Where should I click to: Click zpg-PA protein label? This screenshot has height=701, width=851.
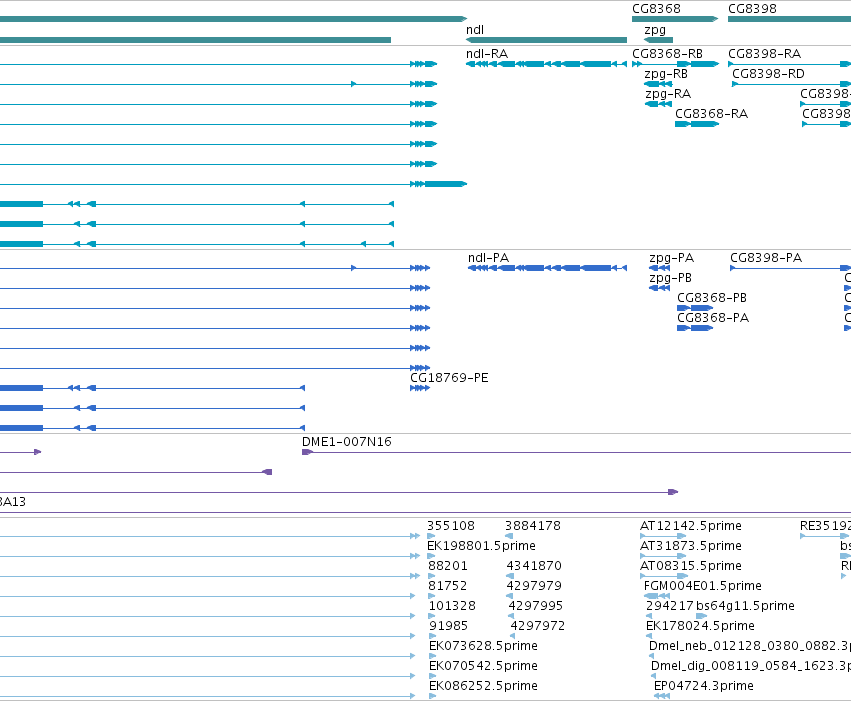click(x=672, y=258)
